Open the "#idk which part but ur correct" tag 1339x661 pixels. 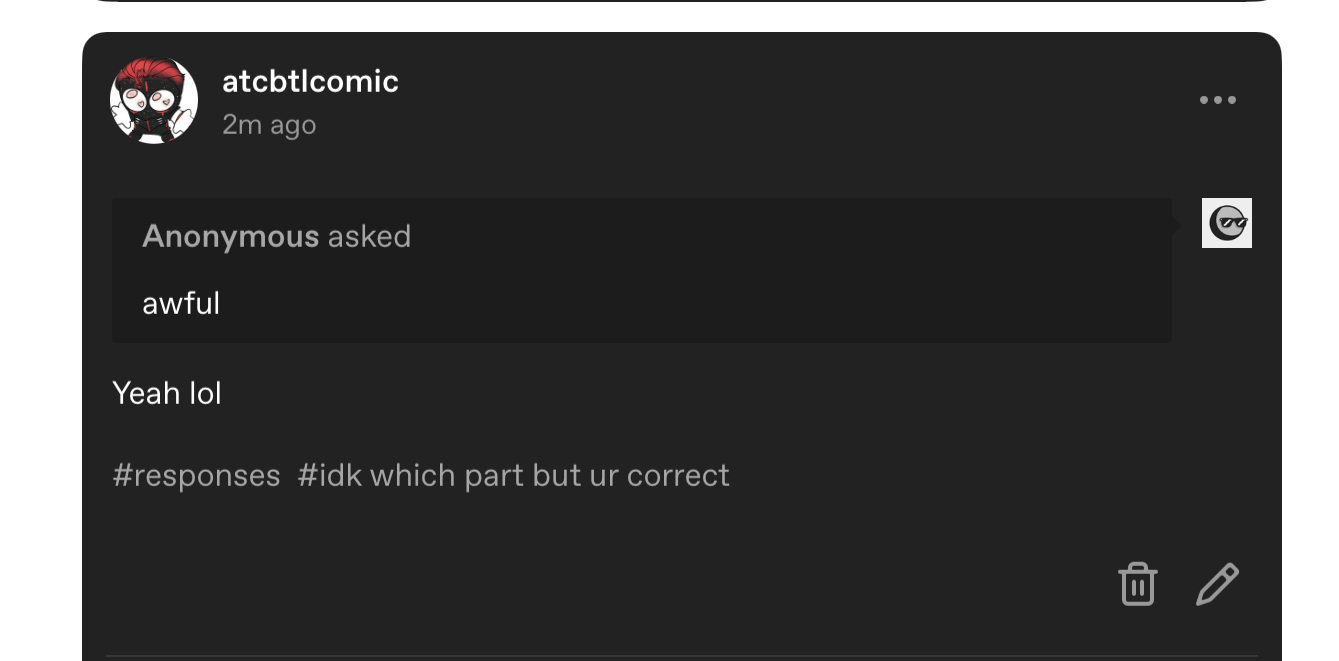(513, 475)
